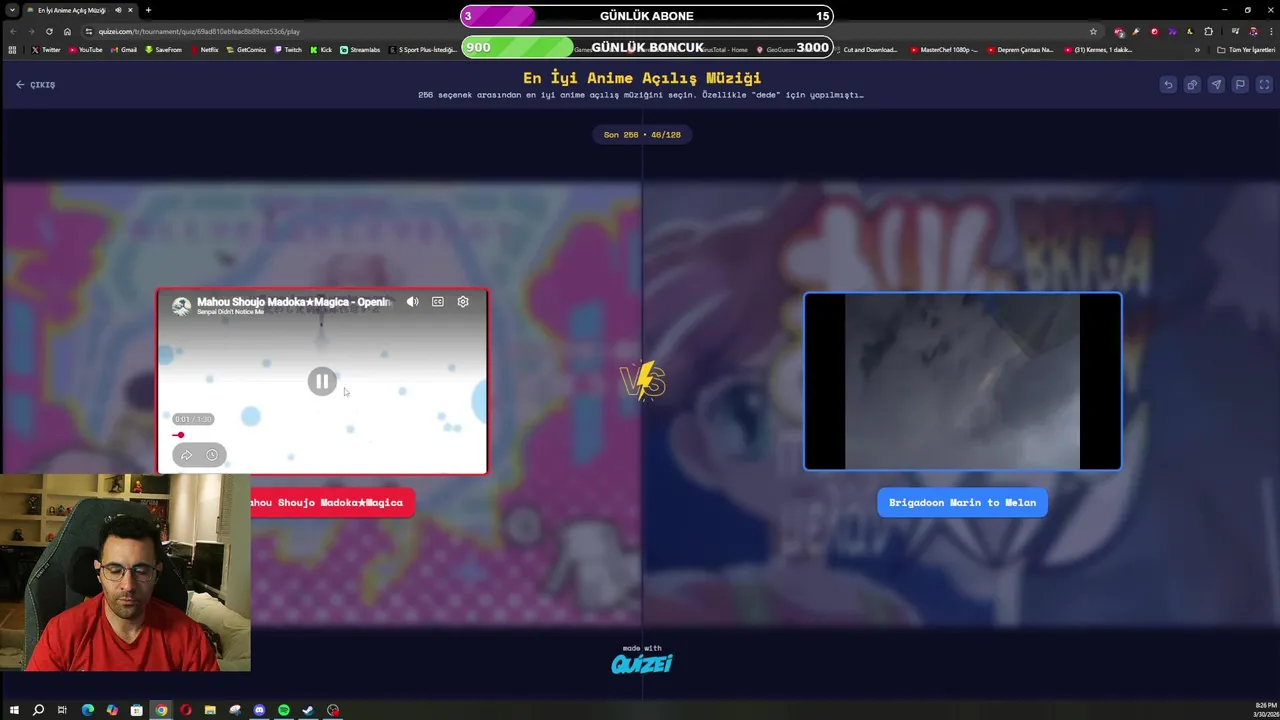Open the Kick bookmark
The width and height of the screenshot is (1280, 720).
[321, 49]
